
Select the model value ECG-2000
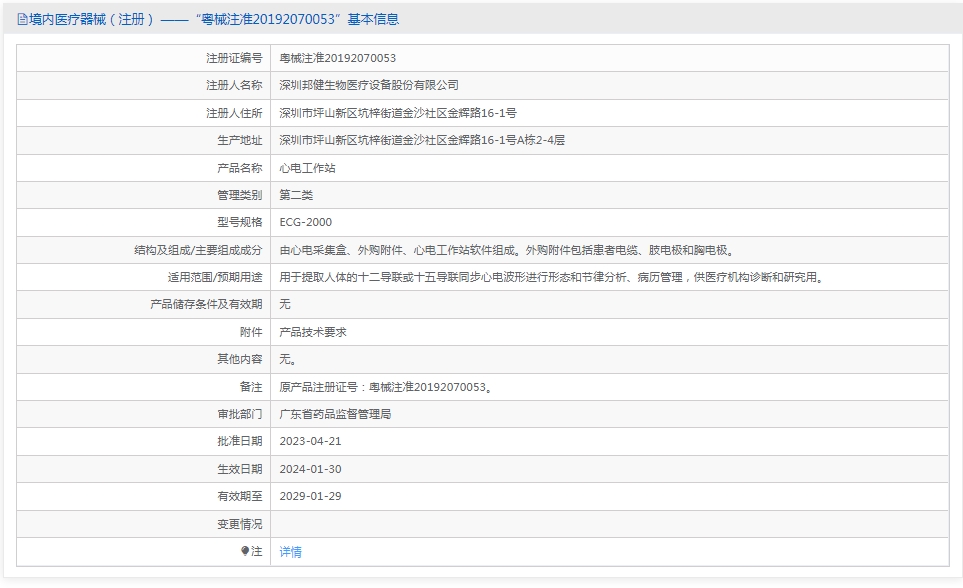point(306,222)
